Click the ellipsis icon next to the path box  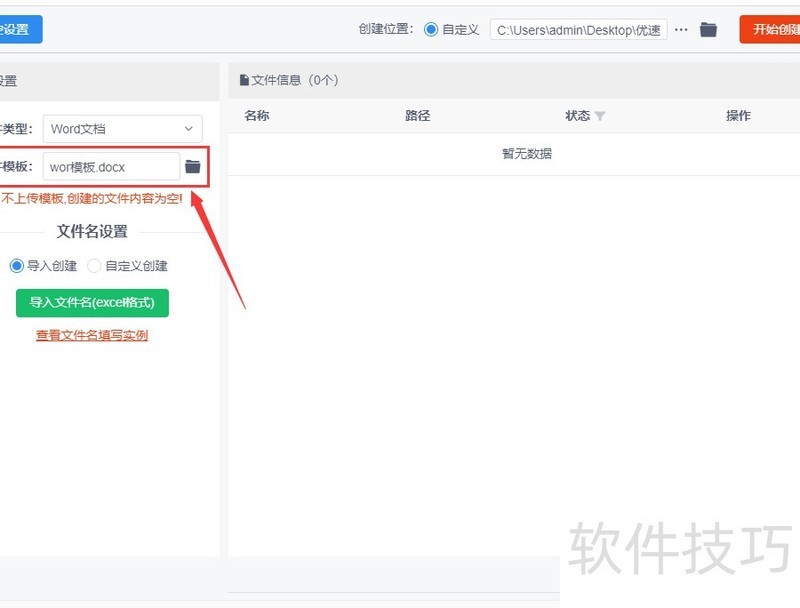[x=681, y=29]
